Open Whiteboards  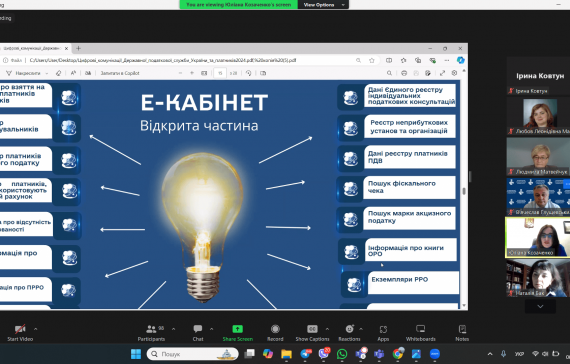pyautogui.click(x=421, y=333)
